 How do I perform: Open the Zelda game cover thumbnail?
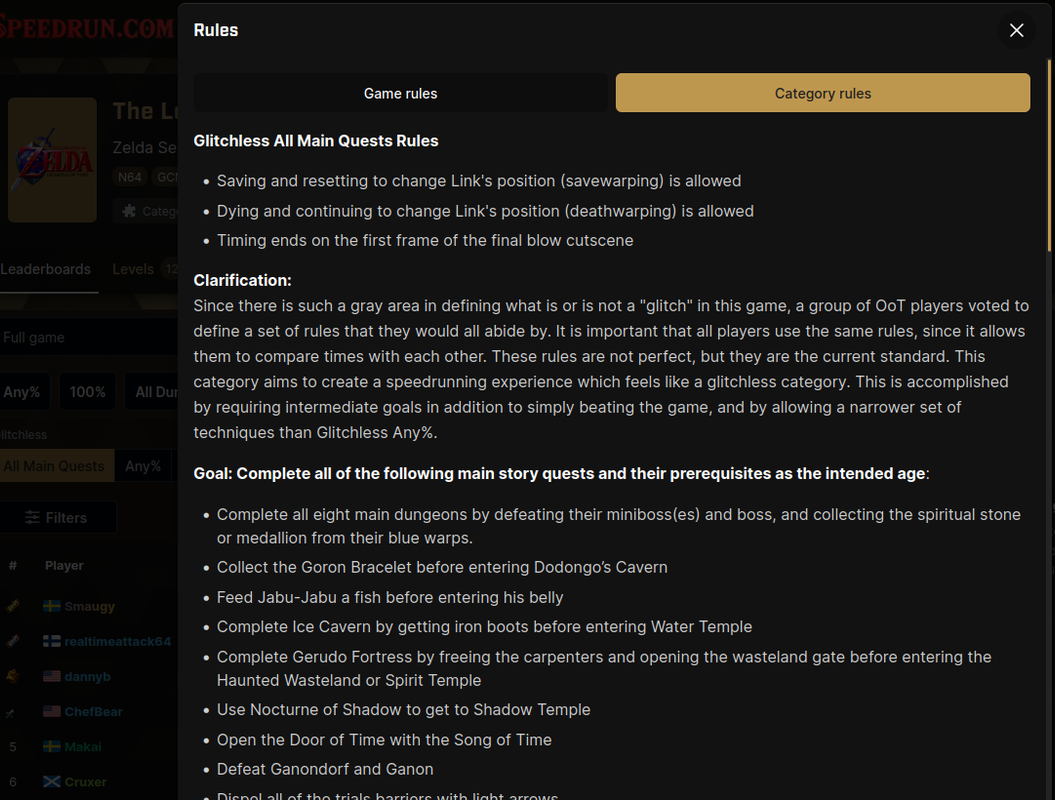(52, 159)
